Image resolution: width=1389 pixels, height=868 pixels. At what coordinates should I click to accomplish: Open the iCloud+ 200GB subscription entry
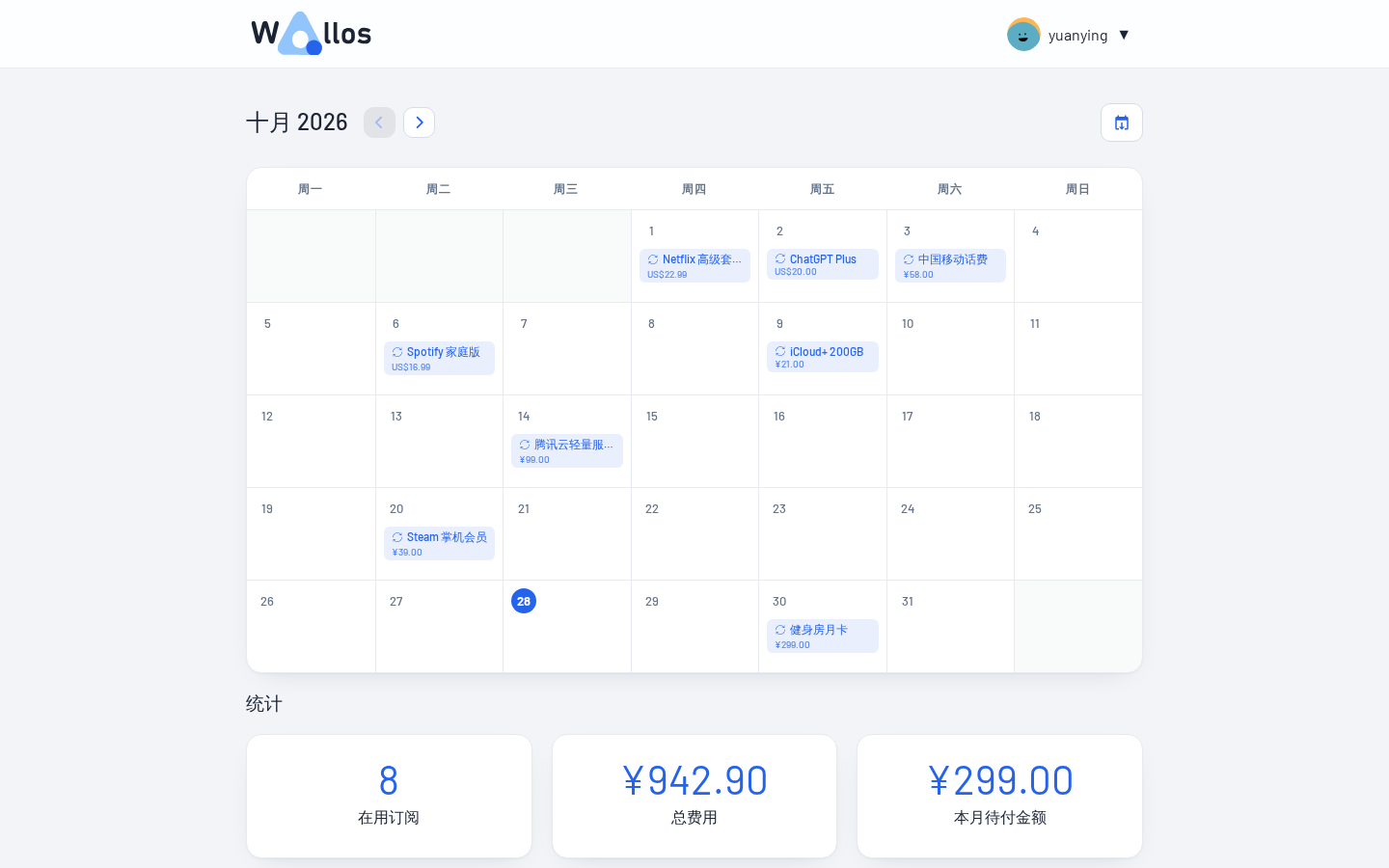coord(823,357)
